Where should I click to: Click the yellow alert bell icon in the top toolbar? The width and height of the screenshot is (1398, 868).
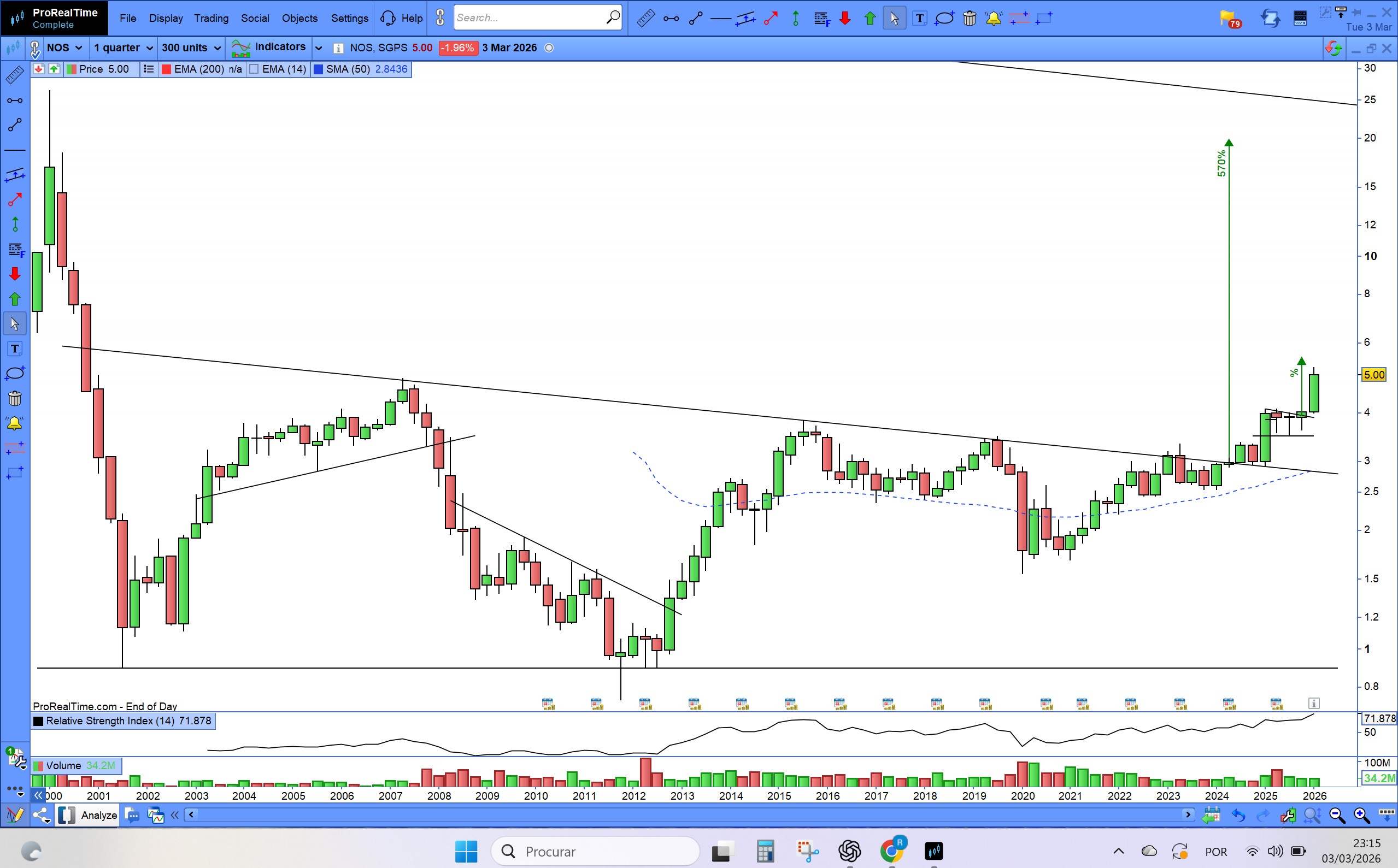[x=994, y=19]
